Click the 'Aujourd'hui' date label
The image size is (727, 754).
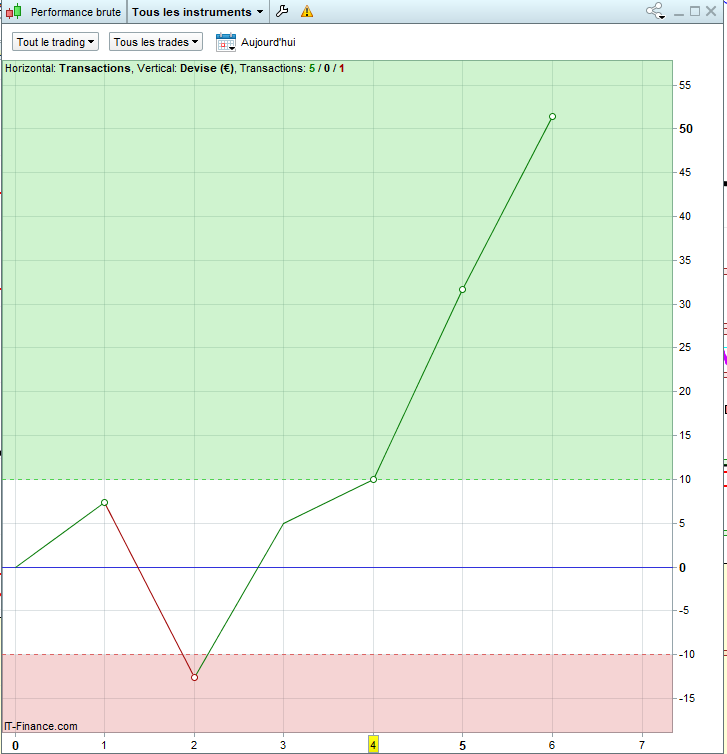coord(268,42)
